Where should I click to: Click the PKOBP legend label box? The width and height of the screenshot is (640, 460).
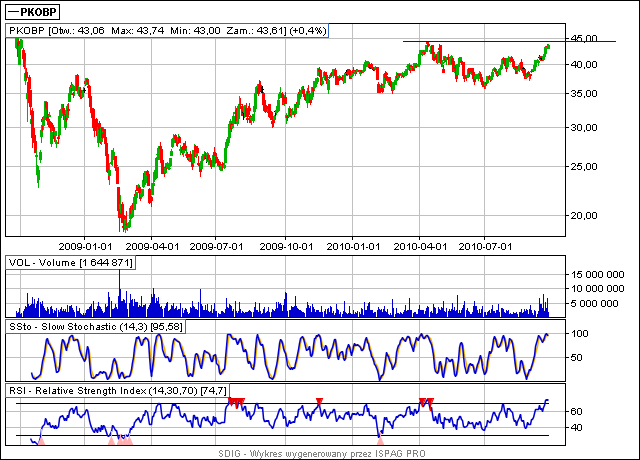click(33, 12)
